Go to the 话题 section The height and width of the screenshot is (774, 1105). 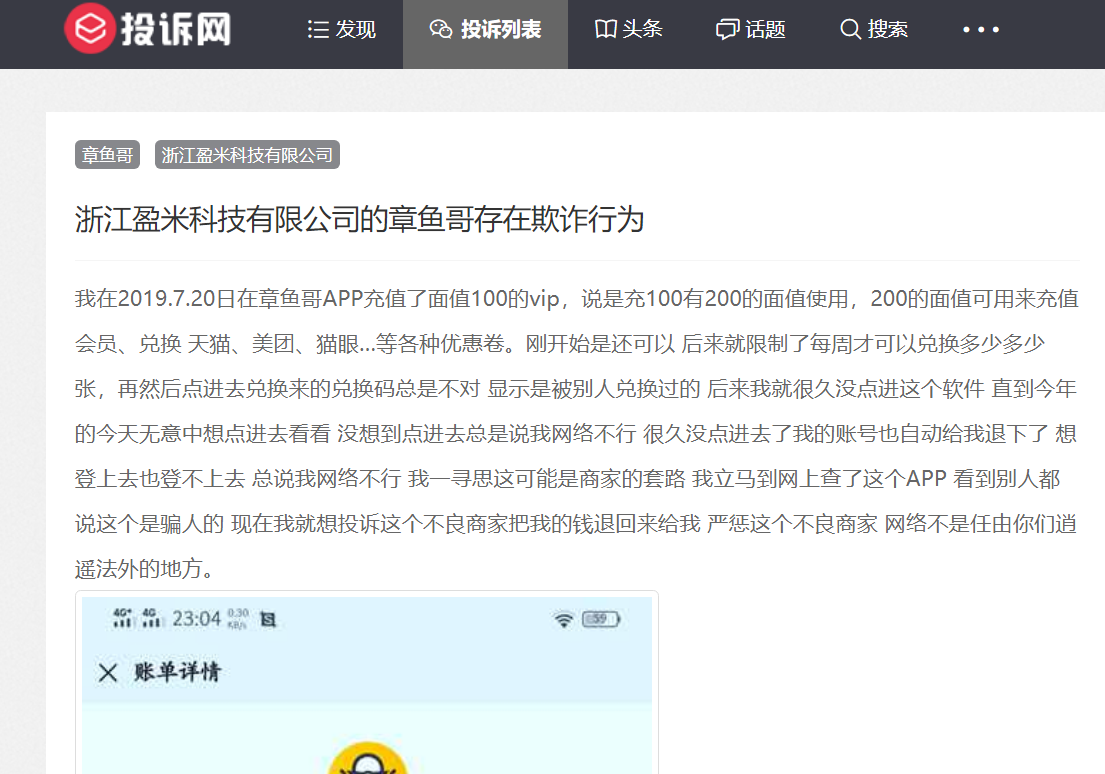(751, 30)
